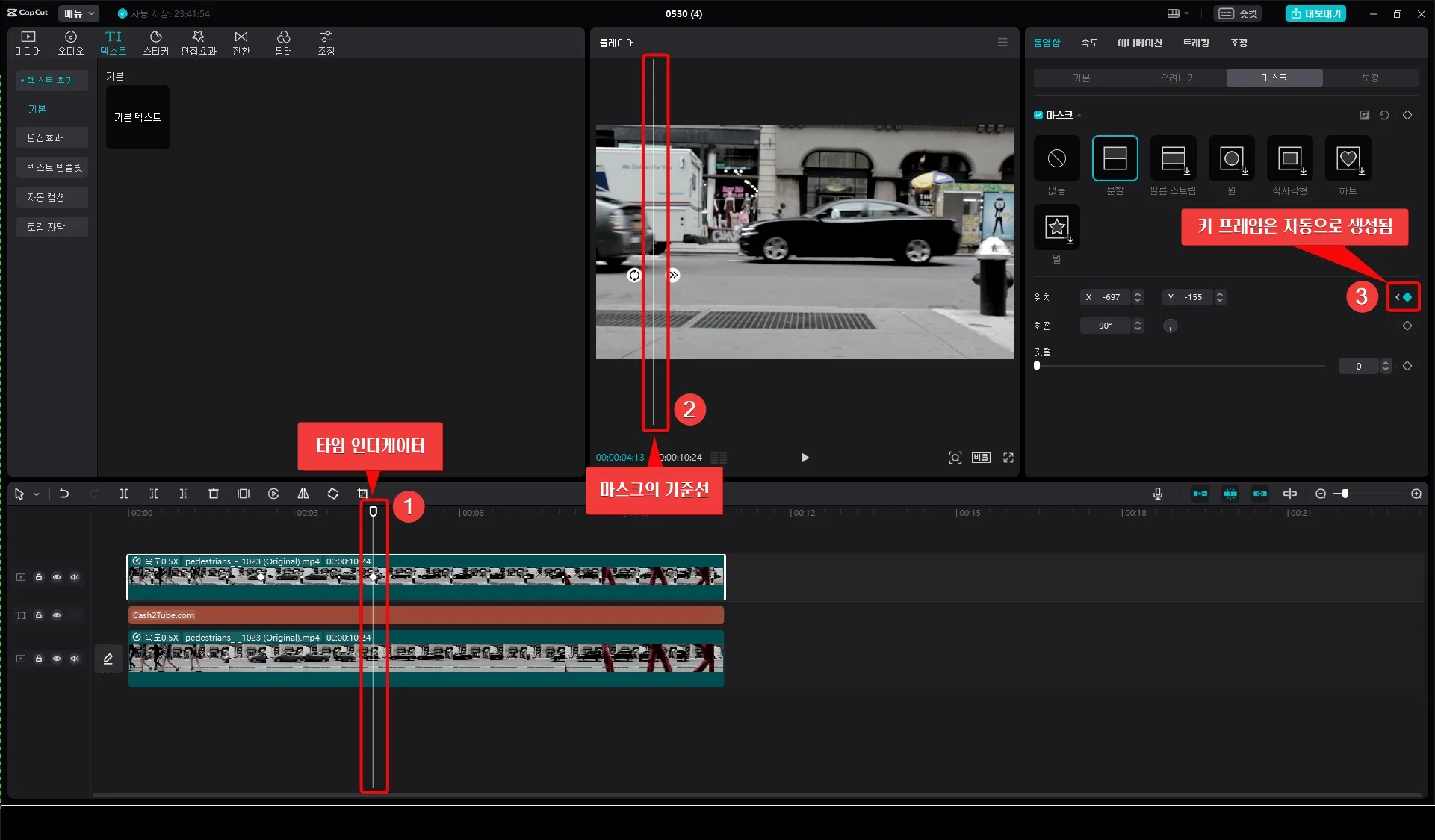
Task: Uncheck the mask enable checkbox
Action: click(x=1038, y=115)
